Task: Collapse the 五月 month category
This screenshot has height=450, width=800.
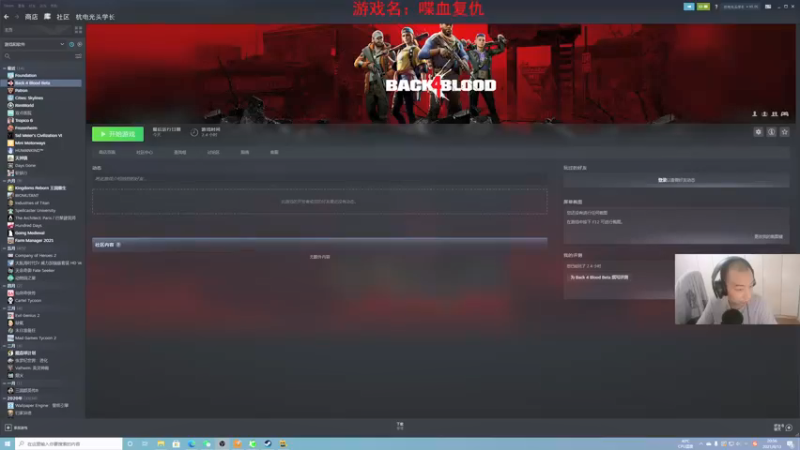Action: pyautogui.click(x=5, y=248)
